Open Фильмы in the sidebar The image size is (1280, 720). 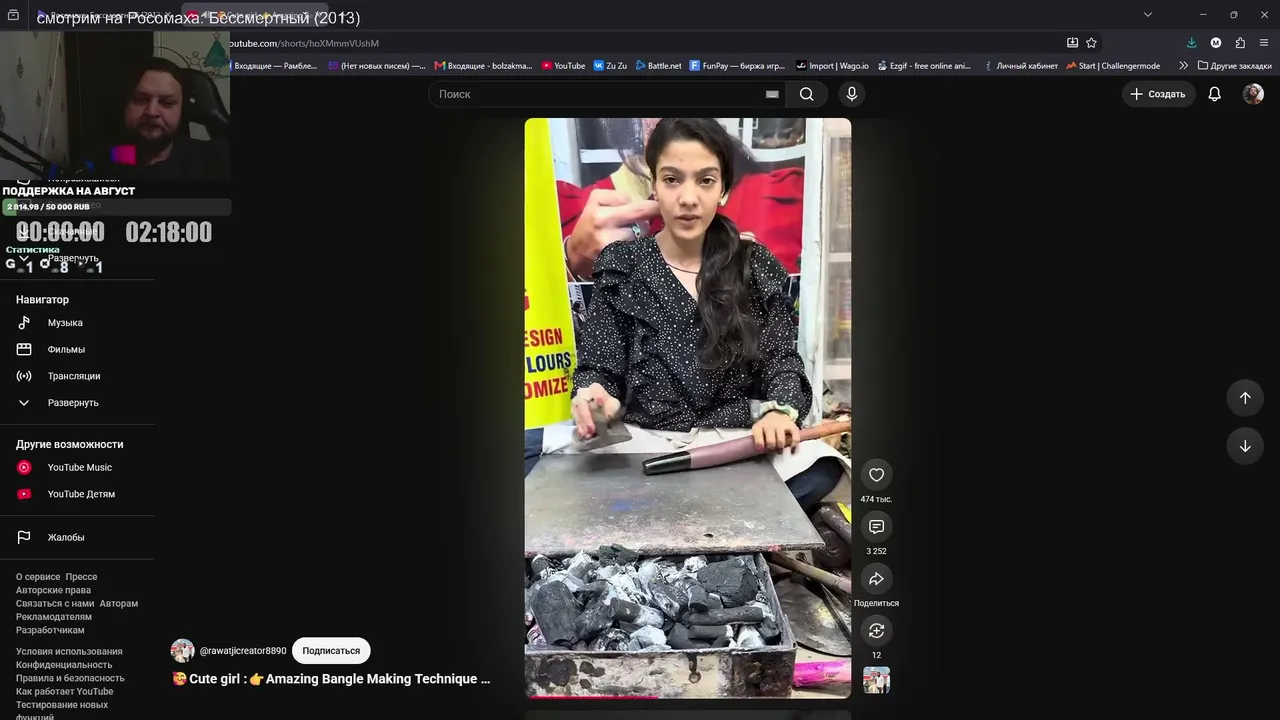(66, 350)
